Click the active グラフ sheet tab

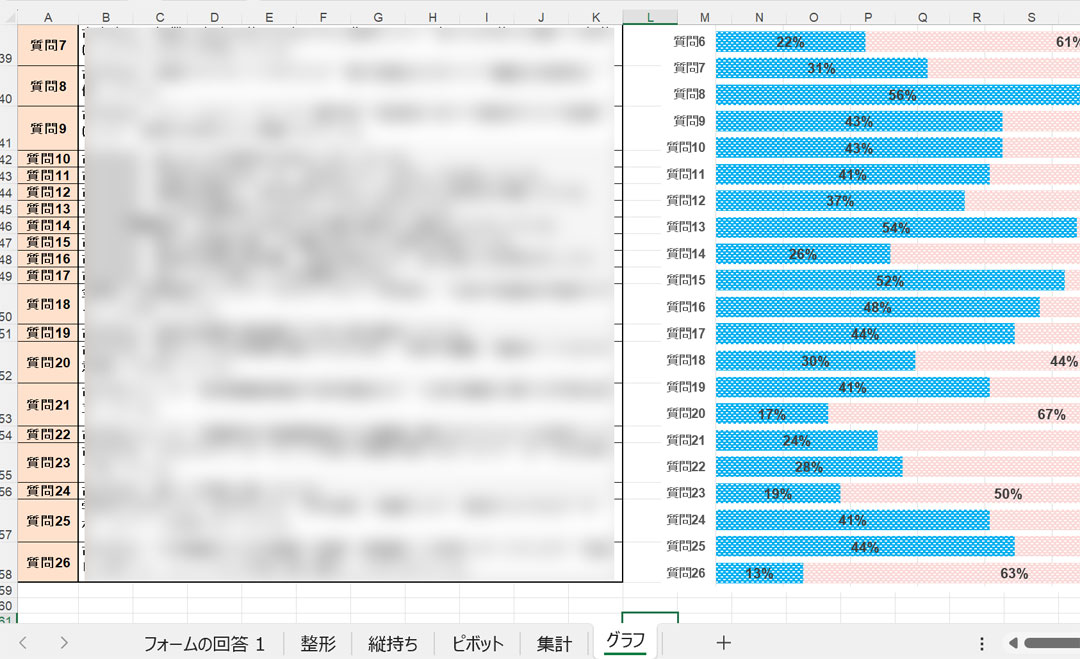[x=626, y=641]
